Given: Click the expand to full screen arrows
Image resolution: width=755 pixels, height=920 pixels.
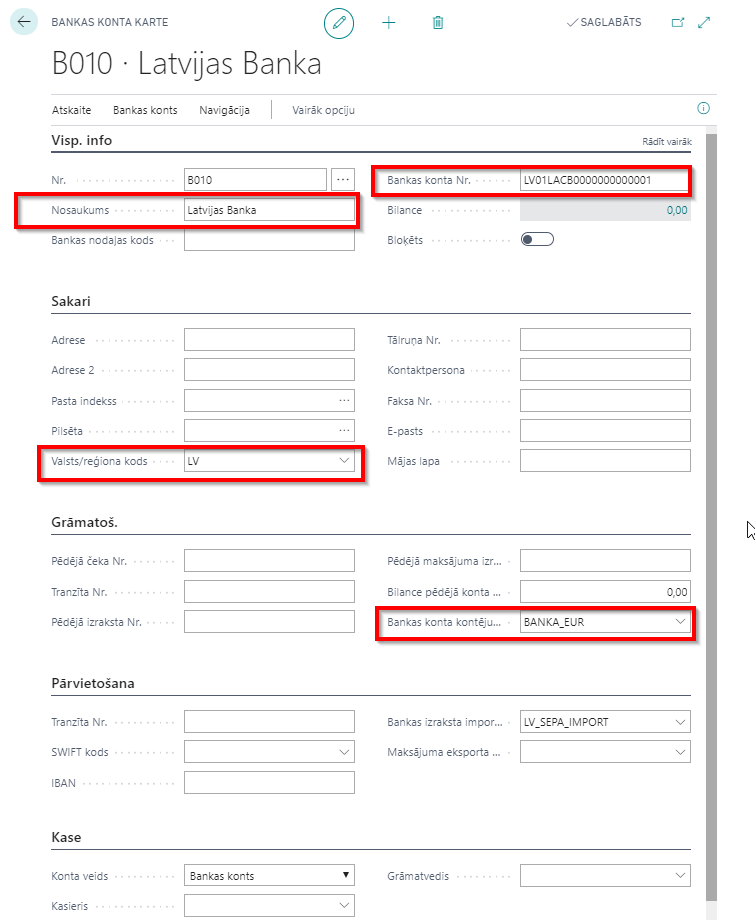Looking at the screenshot, I should tap(704, 22).
